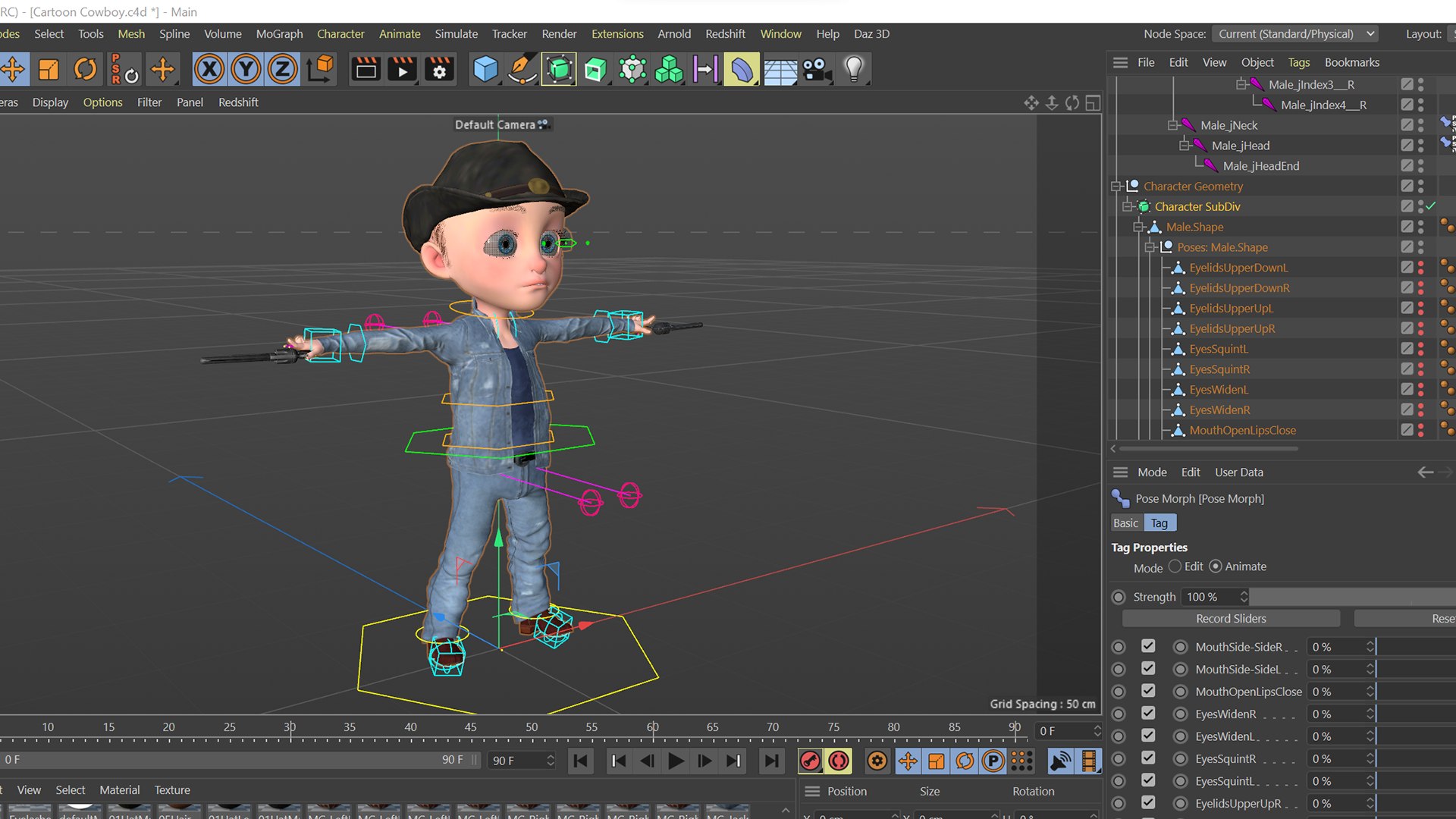Viewport: 1456px width, 819px height.
Task: Open Edit Render Settings gear clapperboard
Action: point(439,70)
